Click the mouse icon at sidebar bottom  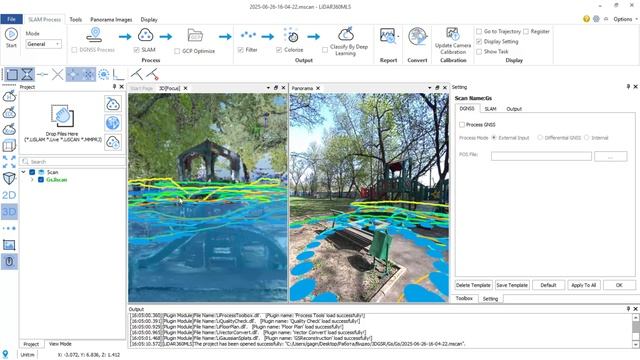point(9,262)
